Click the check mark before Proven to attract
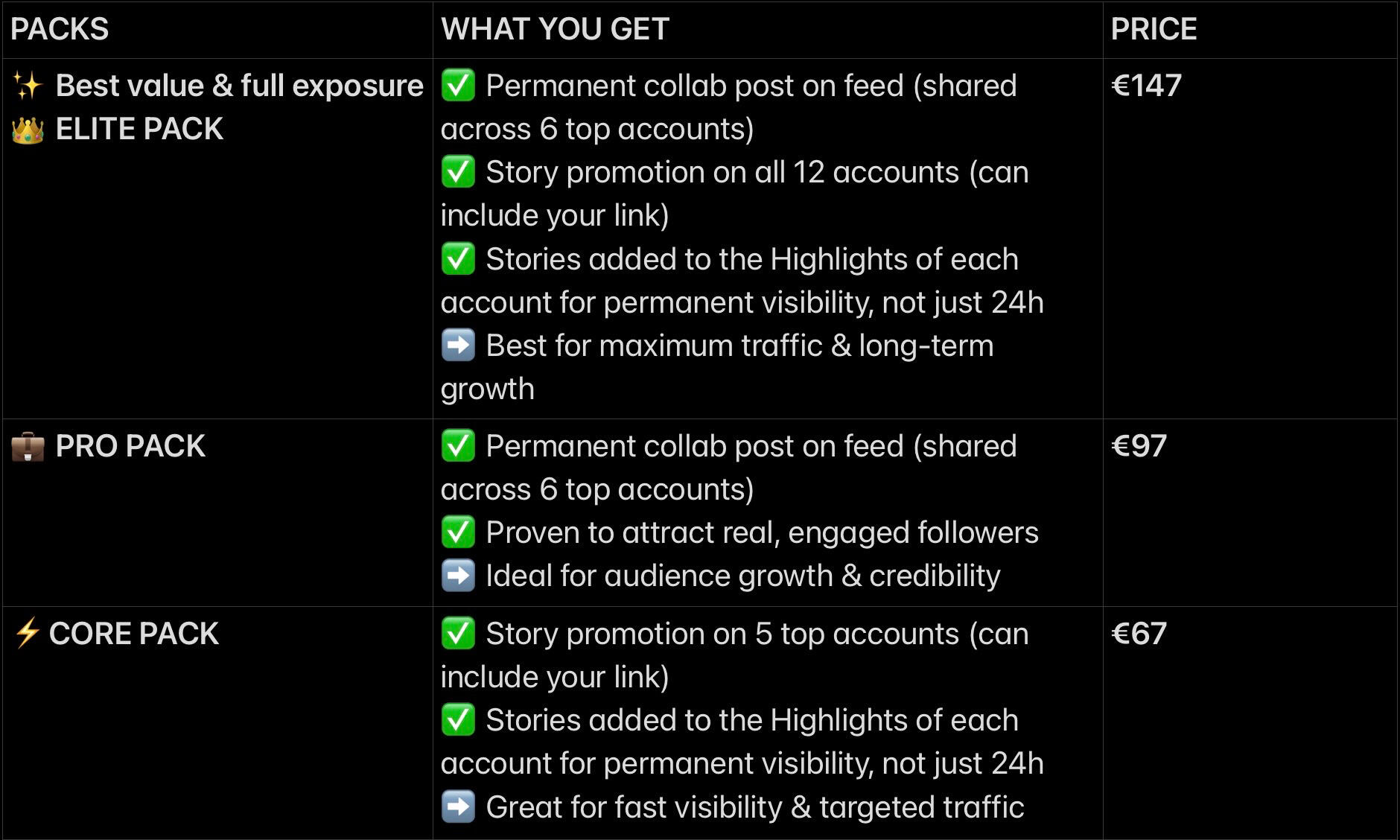The image size is (1400, 840). point(458,532)
